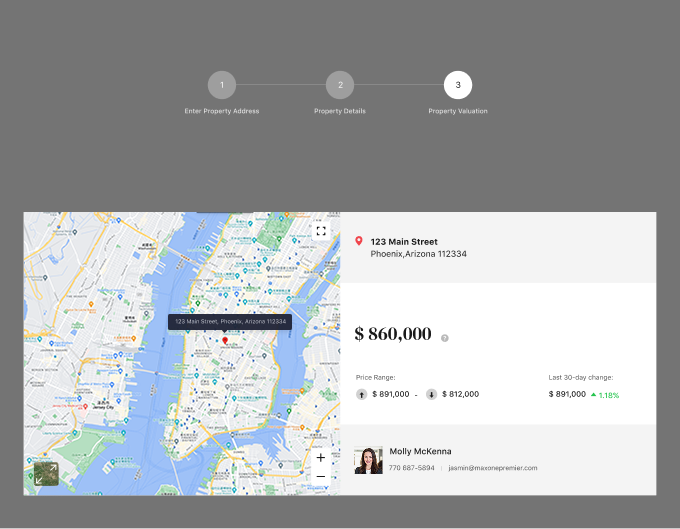Open the help icon next to $860,000

tap(445, 338)
